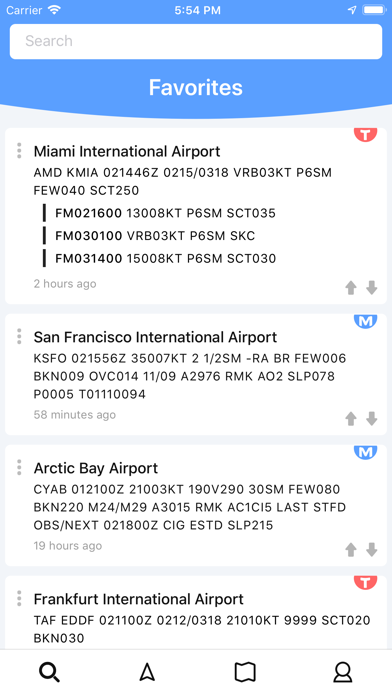The width and height of the screenshot is (392, 696).
Task: Open the profile tab in bottom bar
Action: pyautogui.click(x=343, y=672)
